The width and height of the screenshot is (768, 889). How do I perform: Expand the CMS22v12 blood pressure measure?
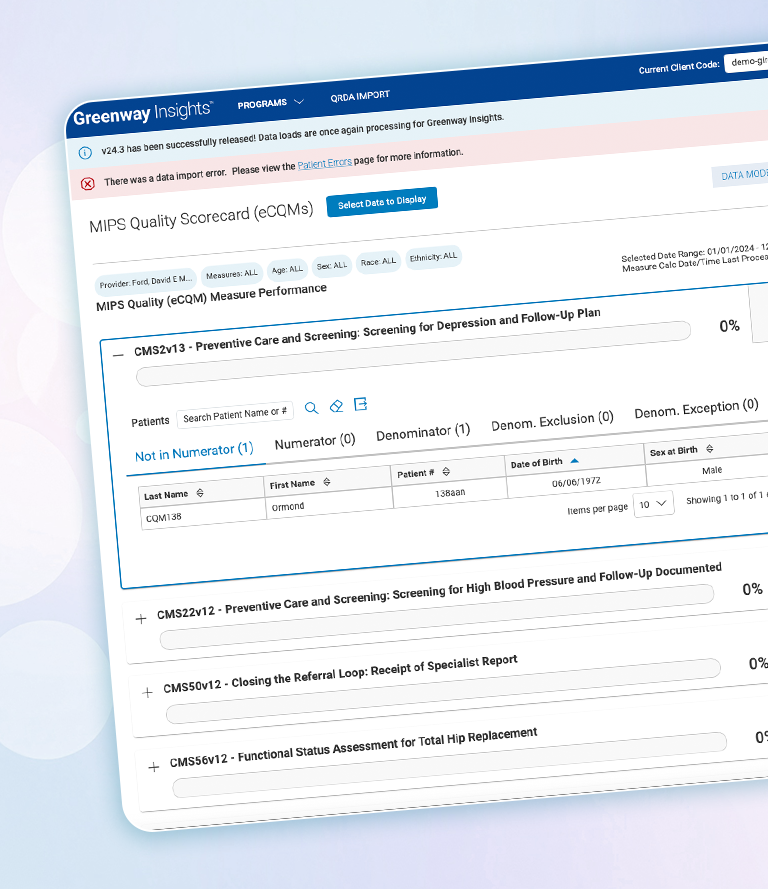140,618
